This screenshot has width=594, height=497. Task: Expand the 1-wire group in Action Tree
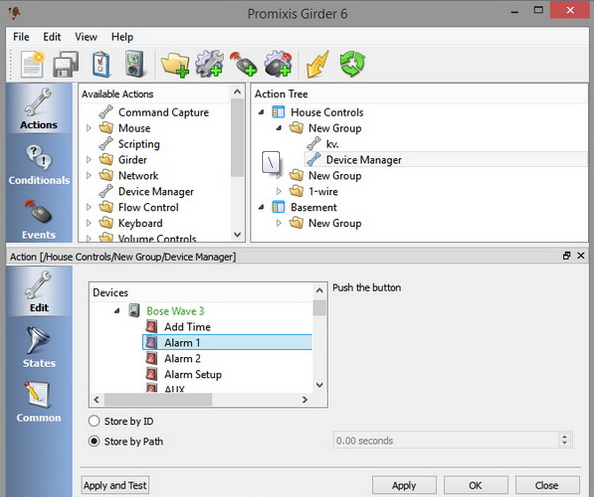(x=279, y=191)
